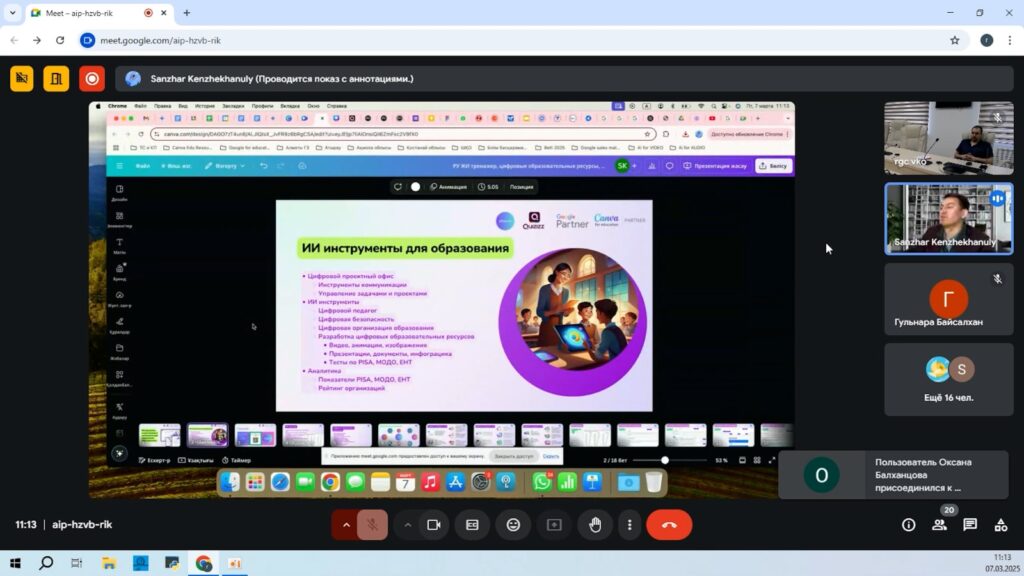The height and width of the screenshot is (576, 1024).
Task: Close the Meet browser tab
Action: coord(164,13)
